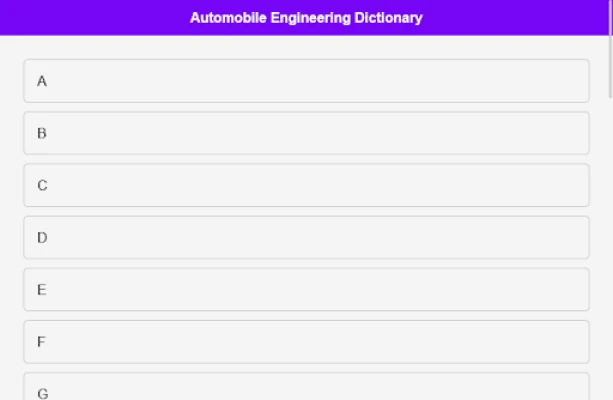Tap the "A" letter label

(42, 81)
